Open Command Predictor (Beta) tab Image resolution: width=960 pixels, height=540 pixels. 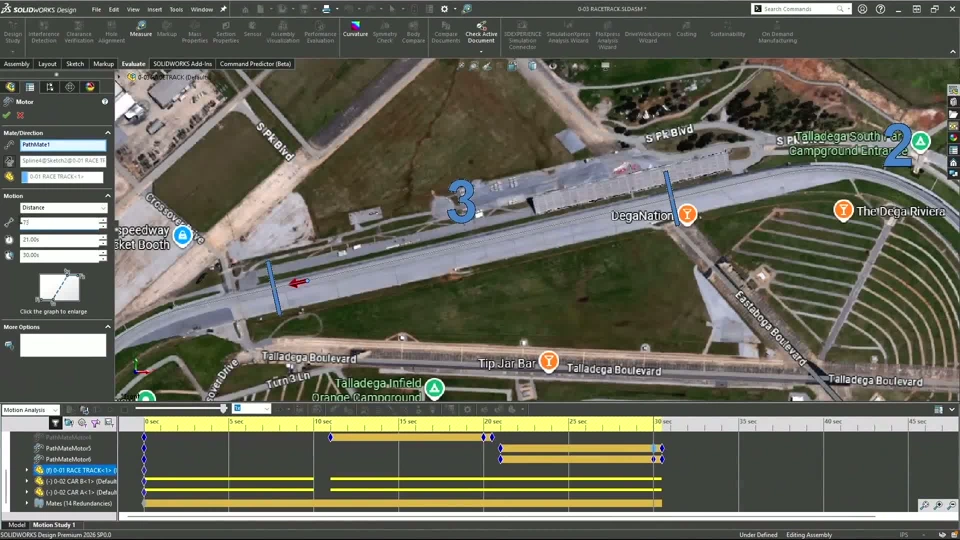pyautogui.click(x=255, y=64)
